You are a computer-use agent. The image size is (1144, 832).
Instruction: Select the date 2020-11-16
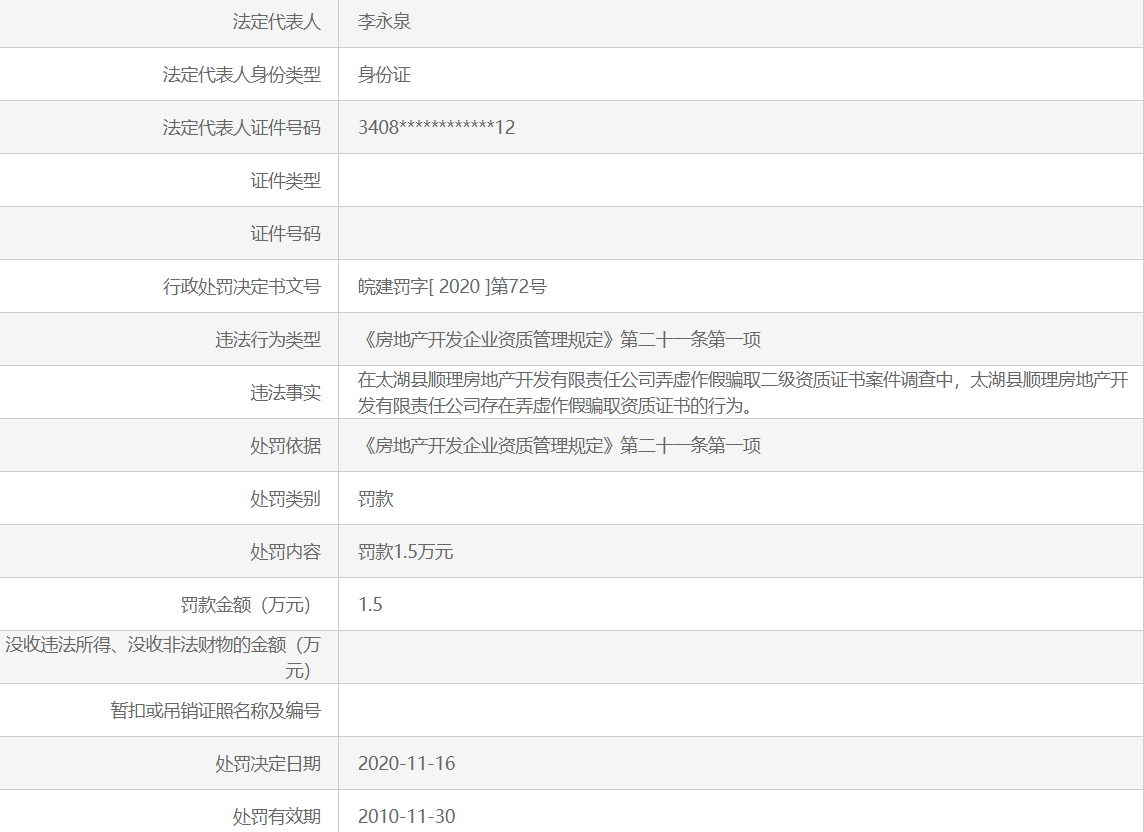coord(406,764)
